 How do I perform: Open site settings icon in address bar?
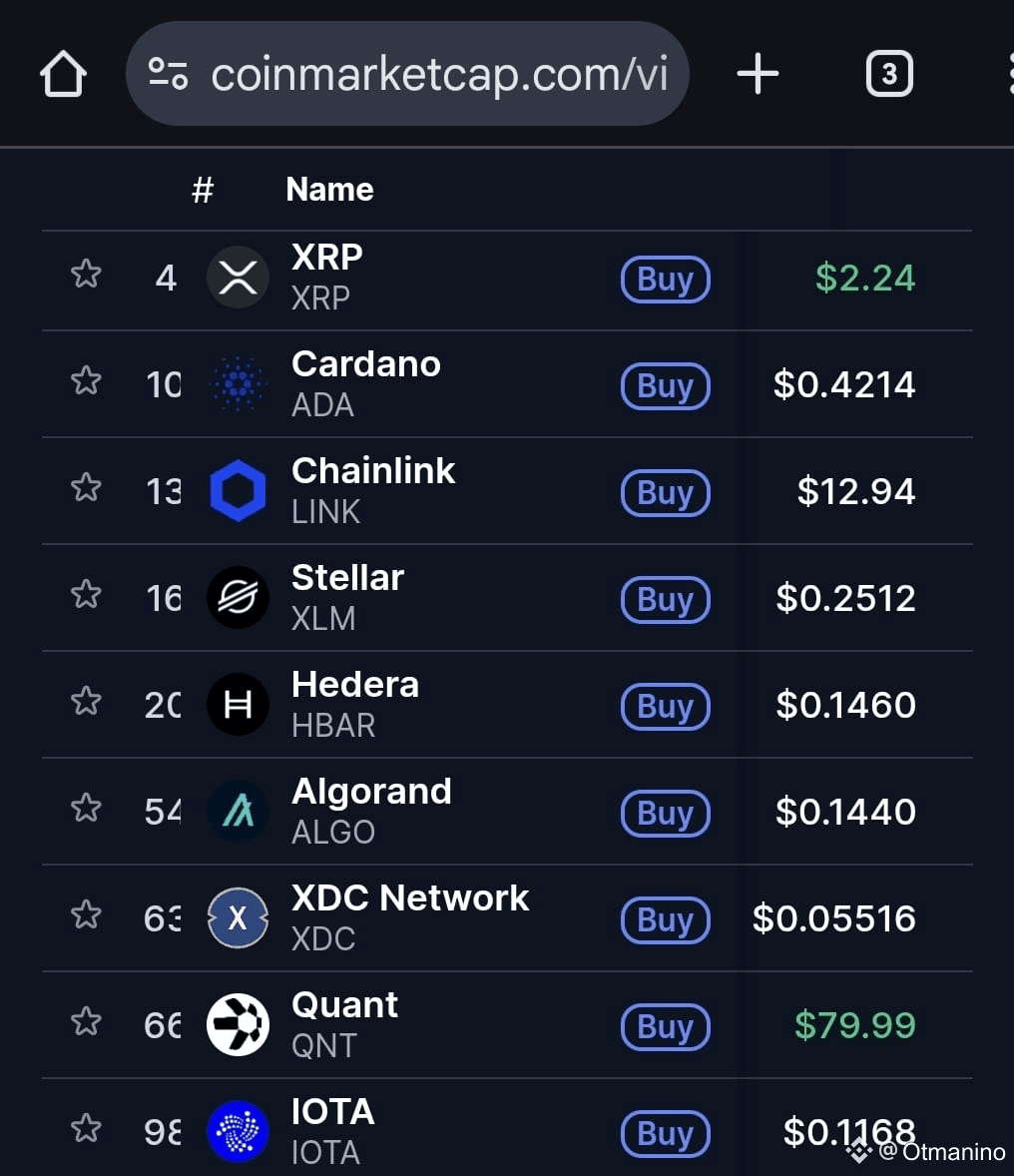[168, 74]
